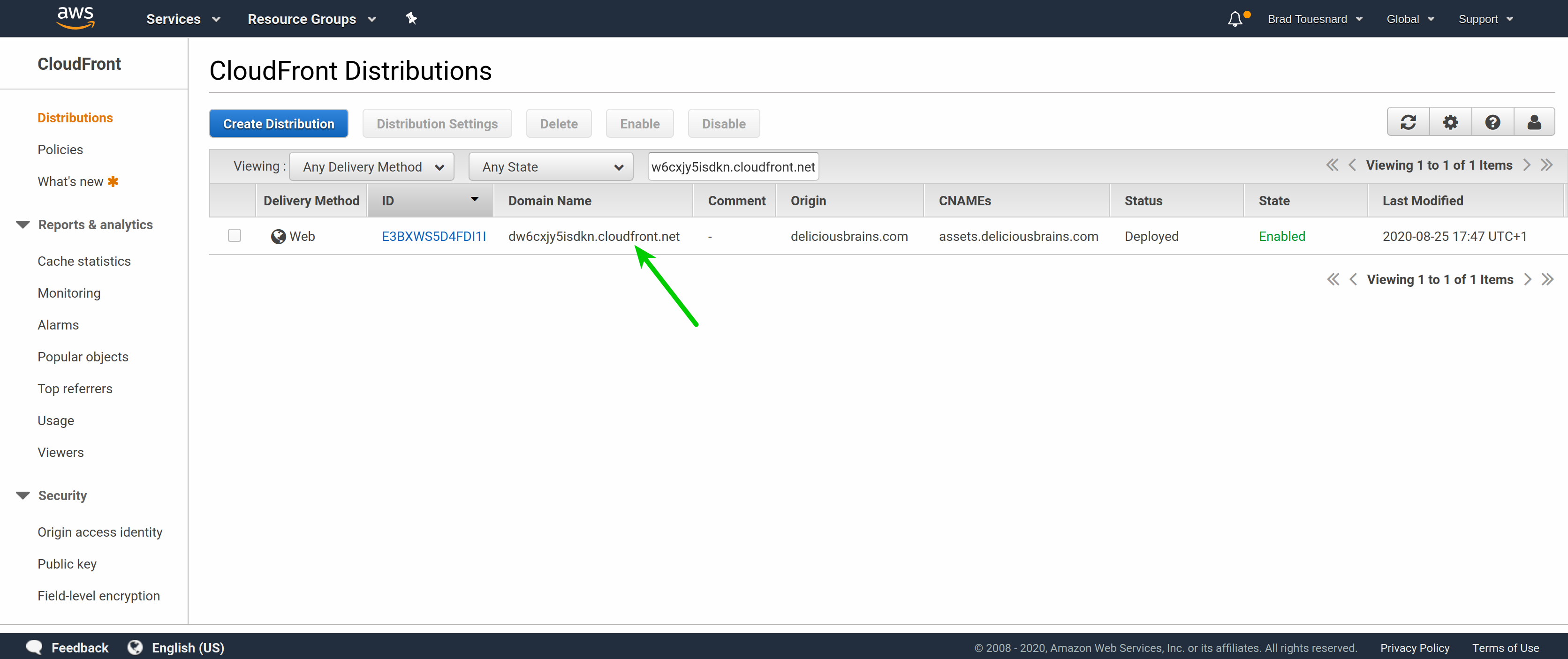
Task: Open Field-level encryption page
Action: click(98, 596)
